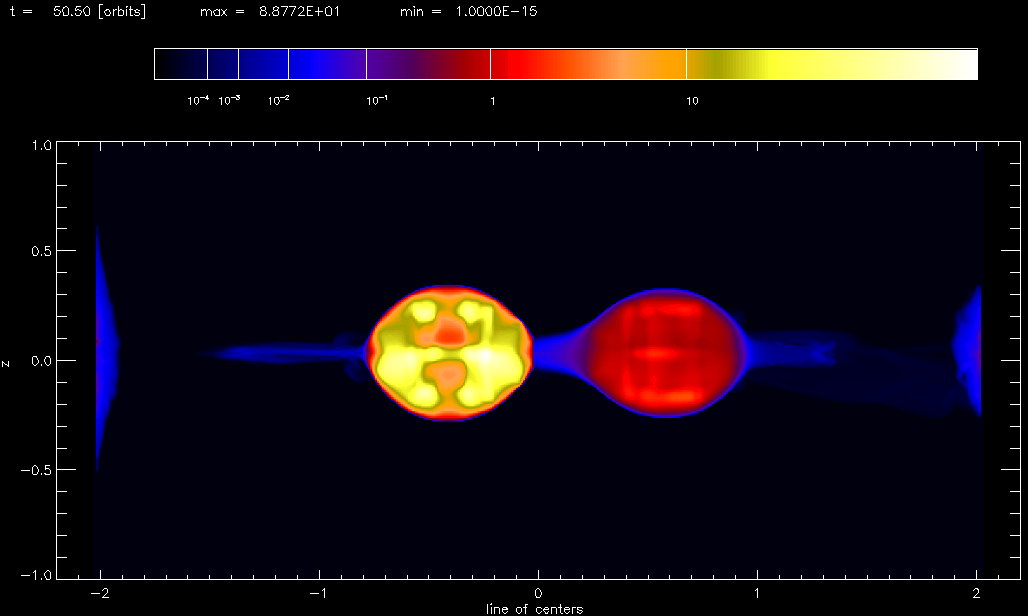This screenshot has width=1028, height=616.
Task: Click the 0 tick label on x axis
Action: pyautogui.click(x=538, y=594)
